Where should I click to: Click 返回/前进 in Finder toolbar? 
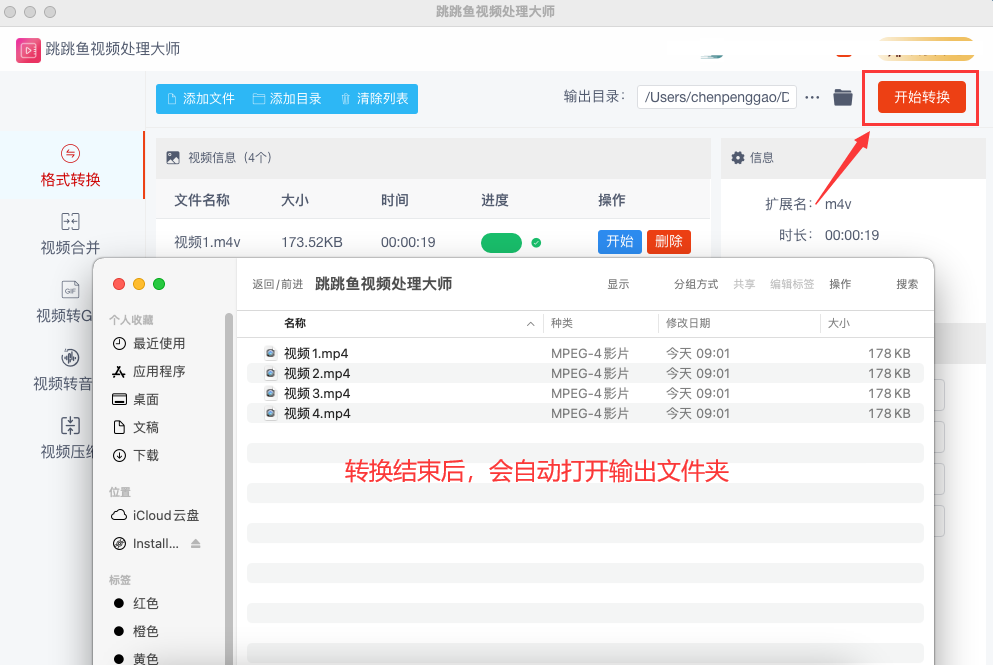pos(277,284)
